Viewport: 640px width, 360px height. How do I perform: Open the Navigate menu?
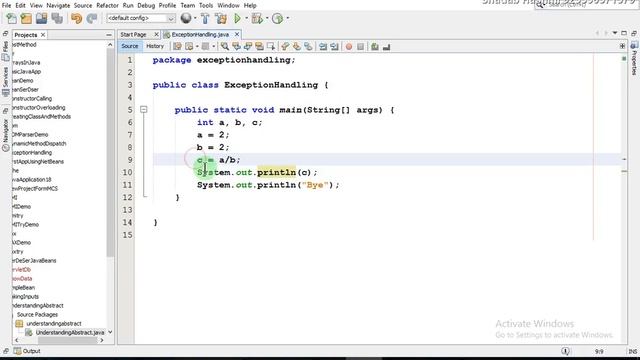point(58,6)
